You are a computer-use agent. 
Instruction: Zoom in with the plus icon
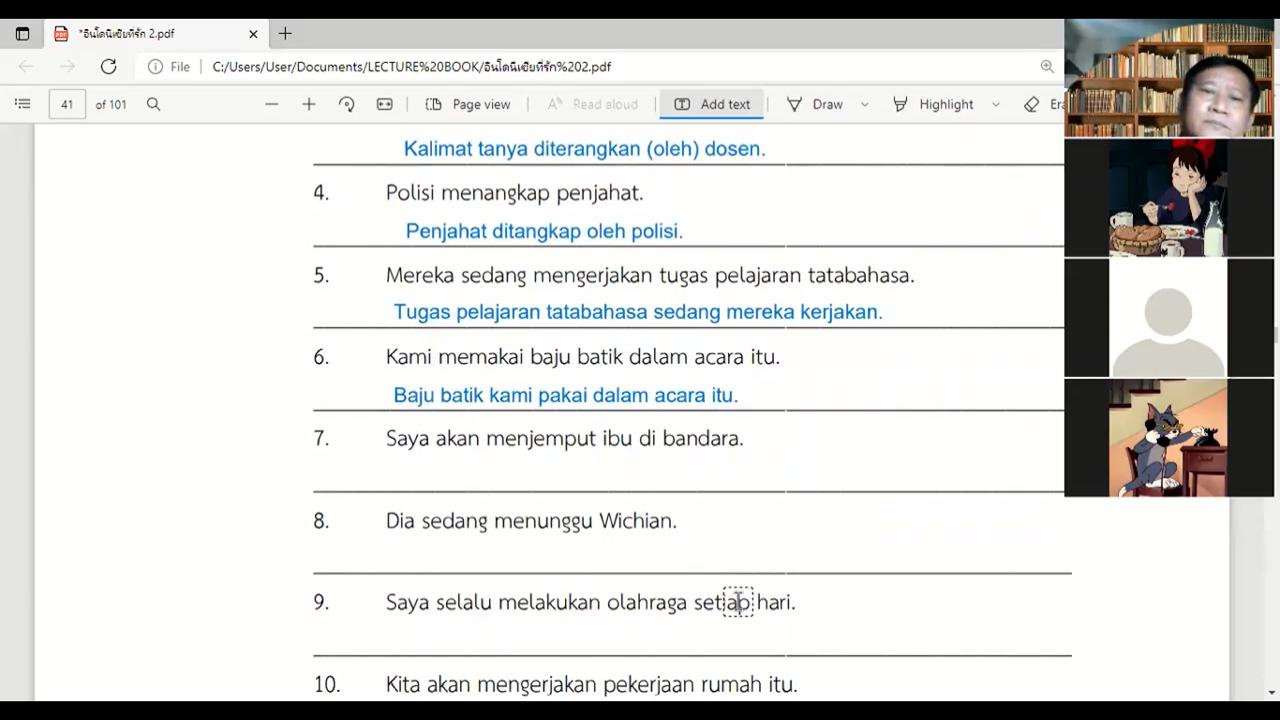tap(309, 104)
